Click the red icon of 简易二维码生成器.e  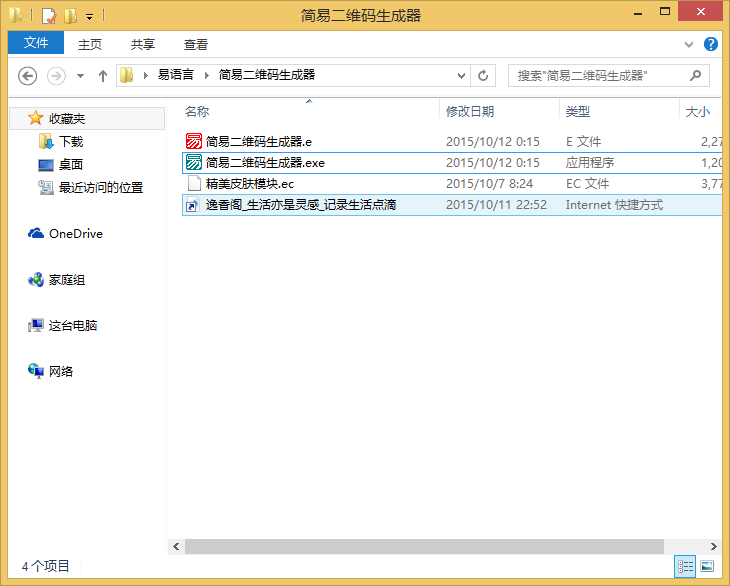(x=194, y=141)
